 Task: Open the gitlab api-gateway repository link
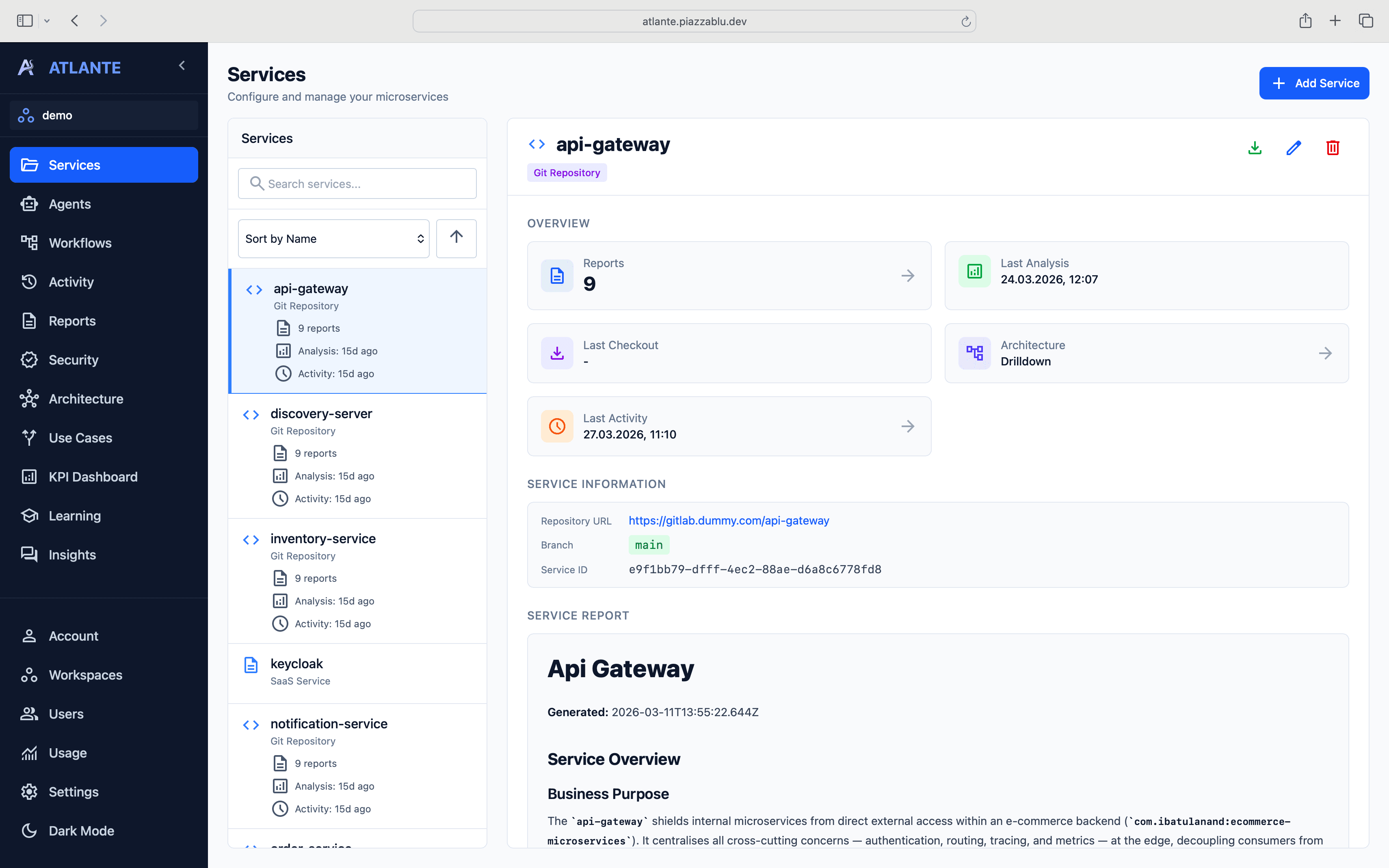click(x=729, y=520)
